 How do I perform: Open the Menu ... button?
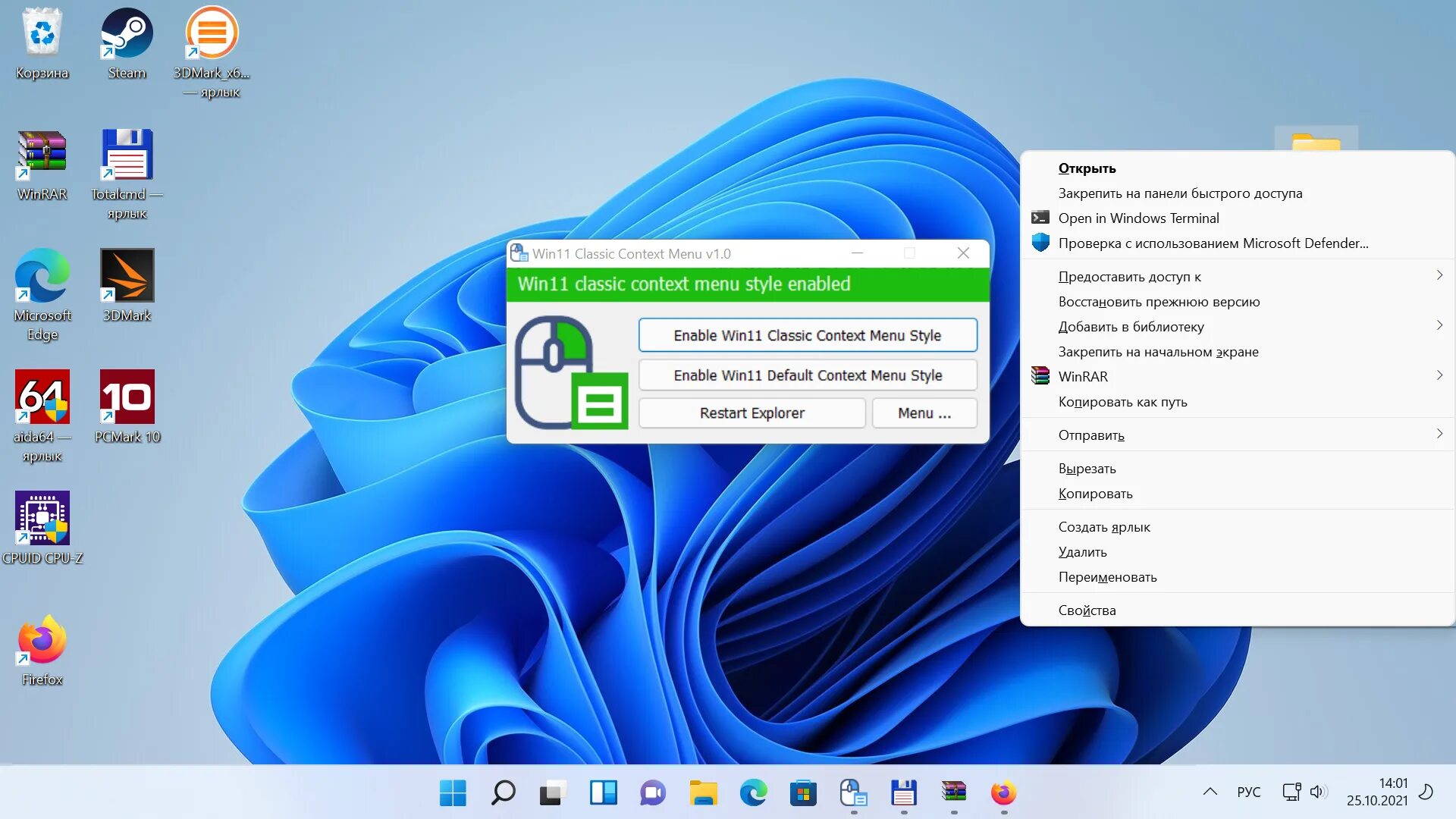point(924,413)
